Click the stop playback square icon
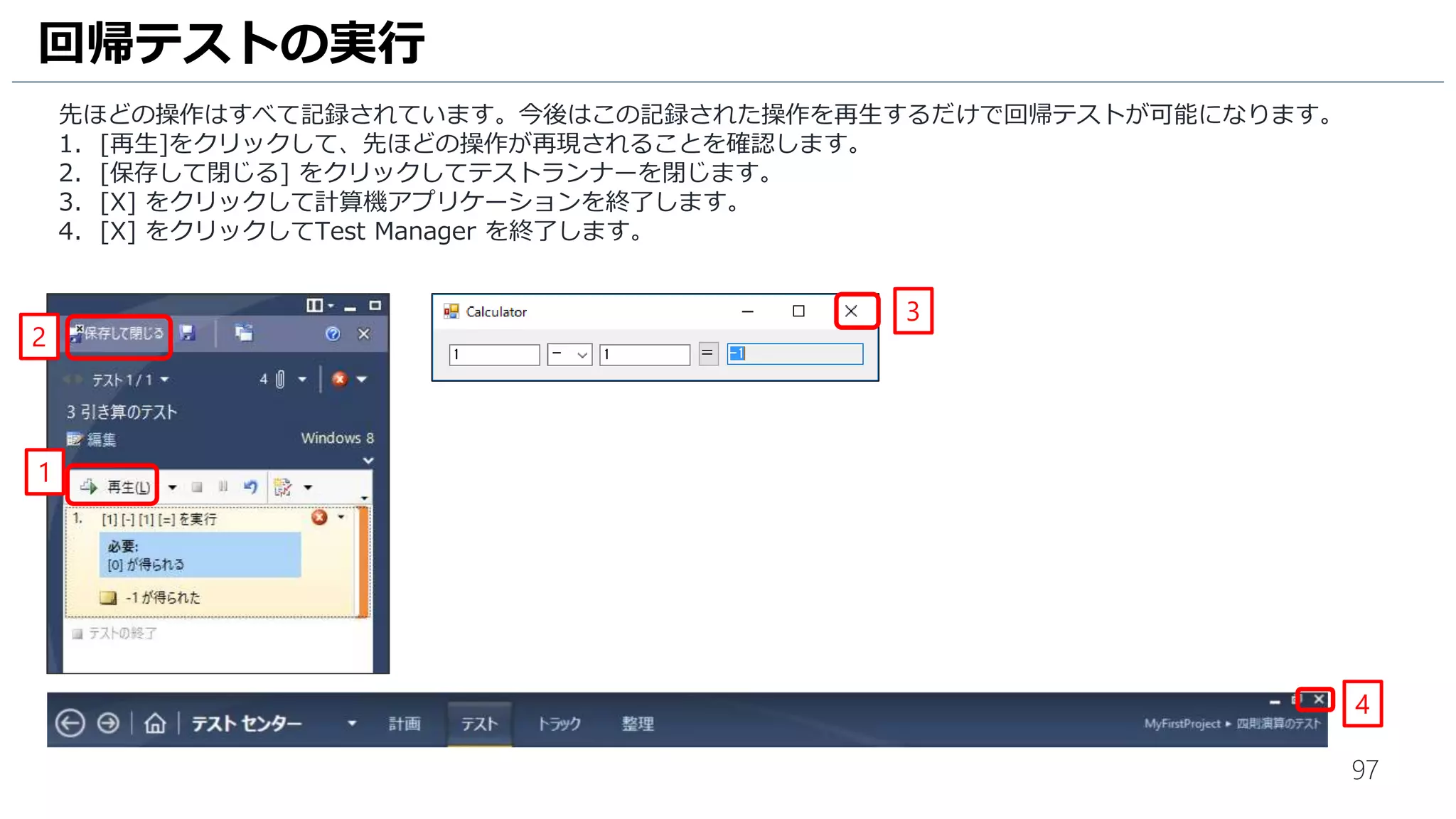Viewport: 1456px width, 819px height. click(197, 487)
